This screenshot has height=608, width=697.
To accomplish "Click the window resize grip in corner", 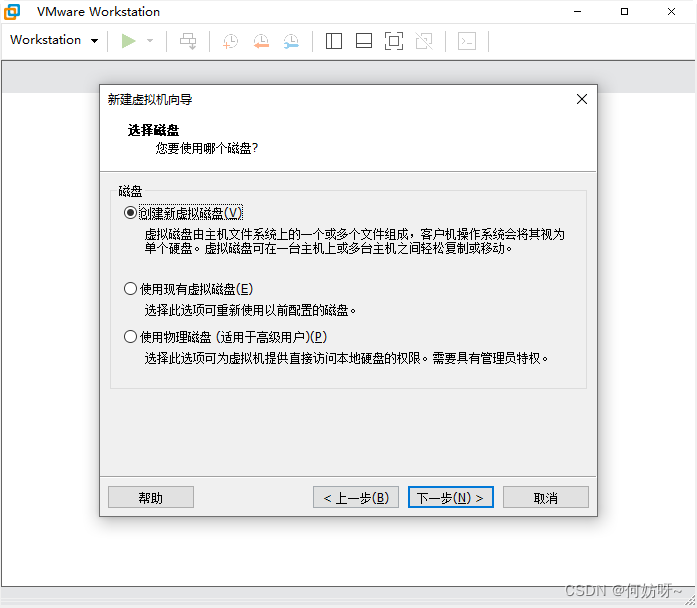I will (689, 600).
